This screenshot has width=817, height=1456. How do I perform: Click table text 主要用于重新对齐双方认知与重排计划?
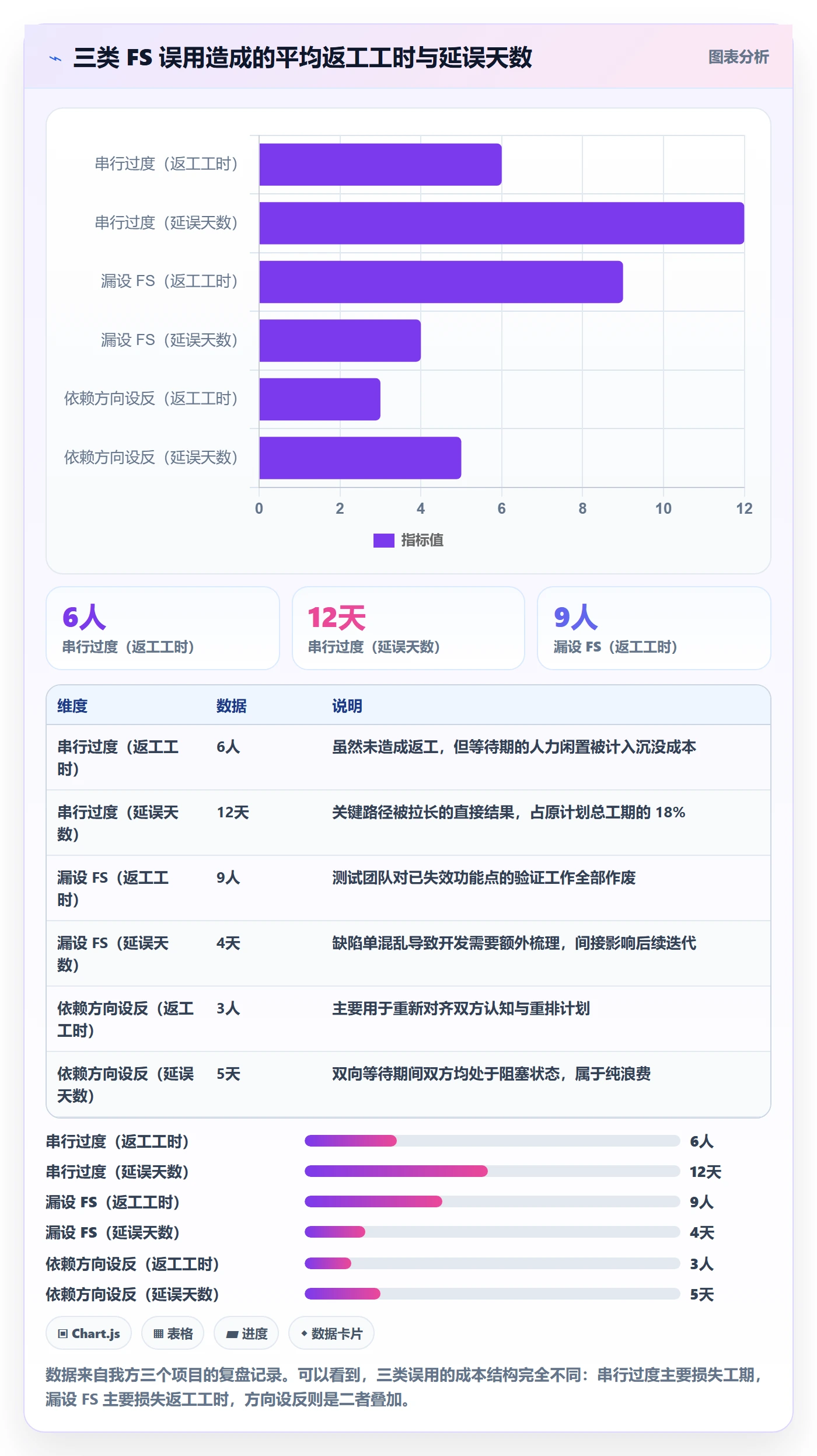[461, 1009]
